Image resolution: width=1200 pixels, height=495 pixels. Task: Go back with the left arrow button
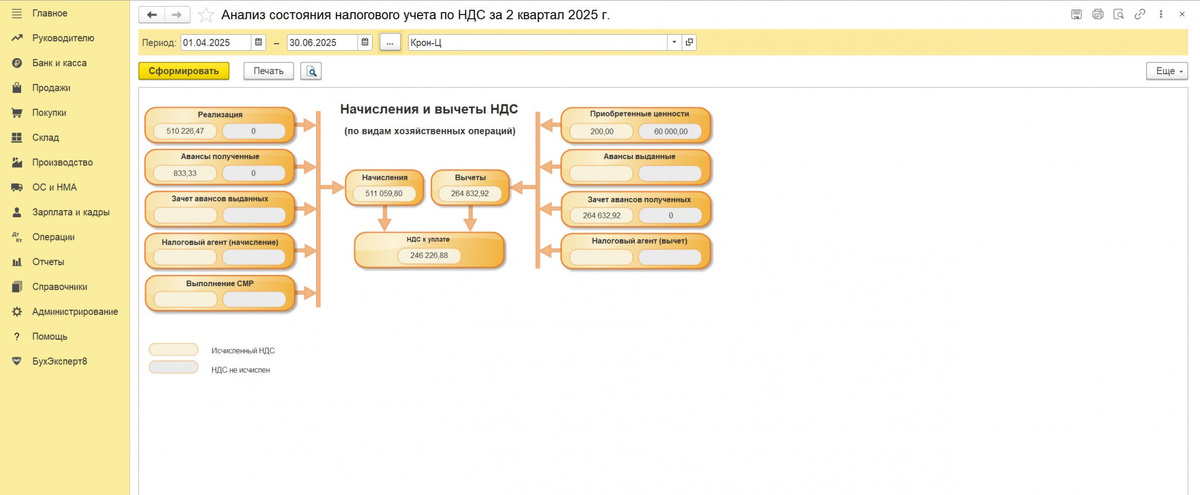point(152,15)
